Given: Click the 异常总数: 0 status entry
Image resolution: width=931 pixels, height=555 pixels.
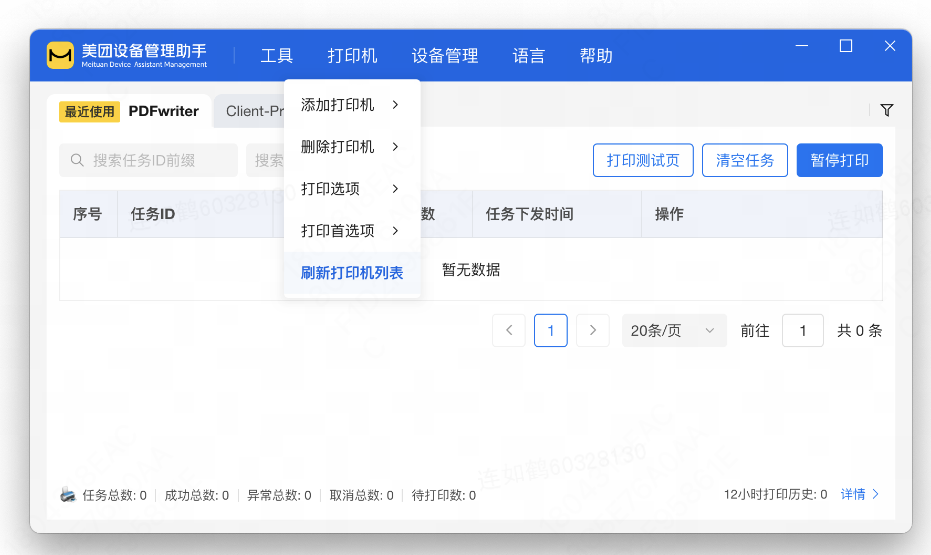Looking at the screenshot, I should 279,495.
